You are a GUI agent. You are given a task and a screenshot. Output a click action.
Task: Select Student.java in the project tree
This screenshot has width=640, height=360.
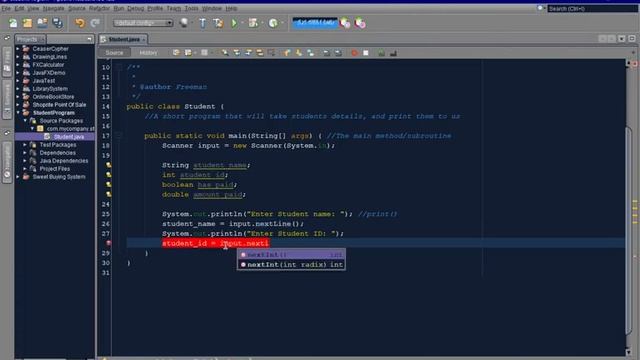(69, 137)
